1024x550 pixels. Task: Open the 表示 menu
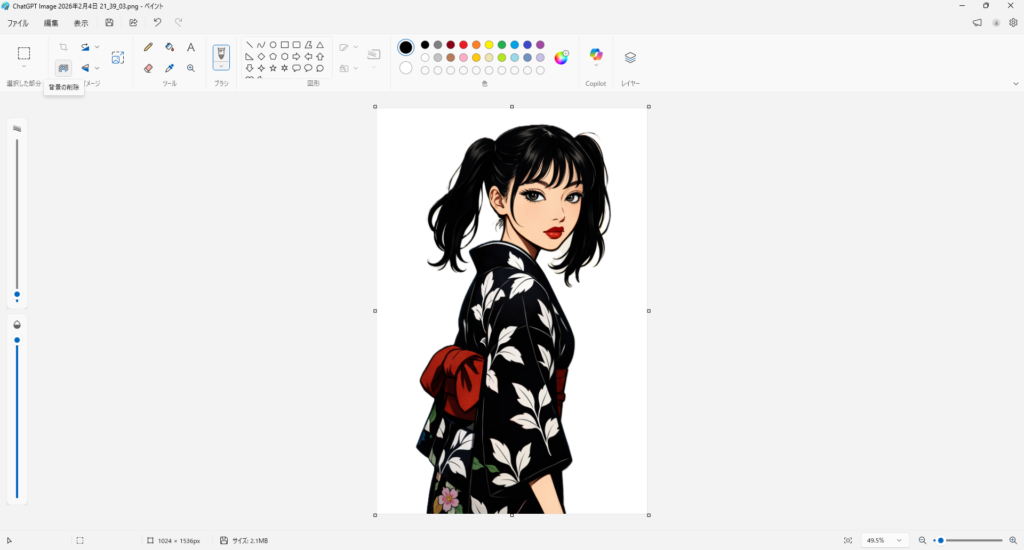(x=81, y=22)
